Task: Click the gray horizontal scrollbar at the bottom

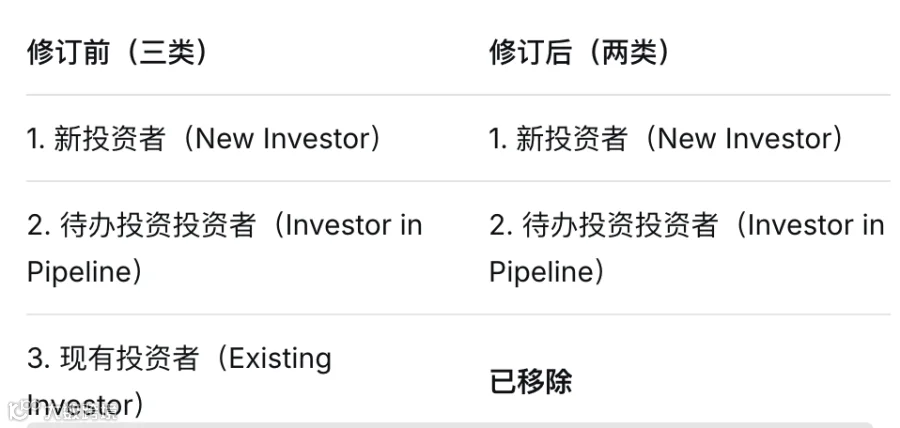Action: (x=450, y=425)
